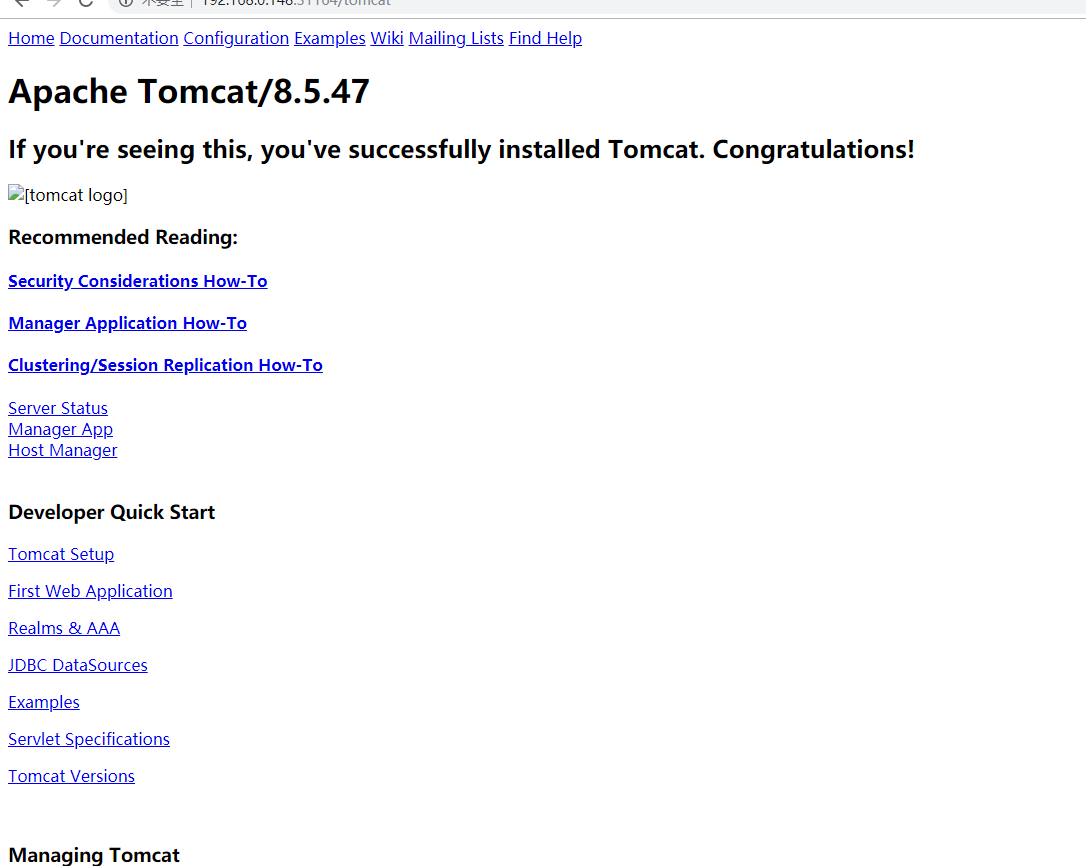Click the Apache Tomcat/8.5.47 heading
1086x866 pixels.
pyautogui.click(x=189, y=91)
